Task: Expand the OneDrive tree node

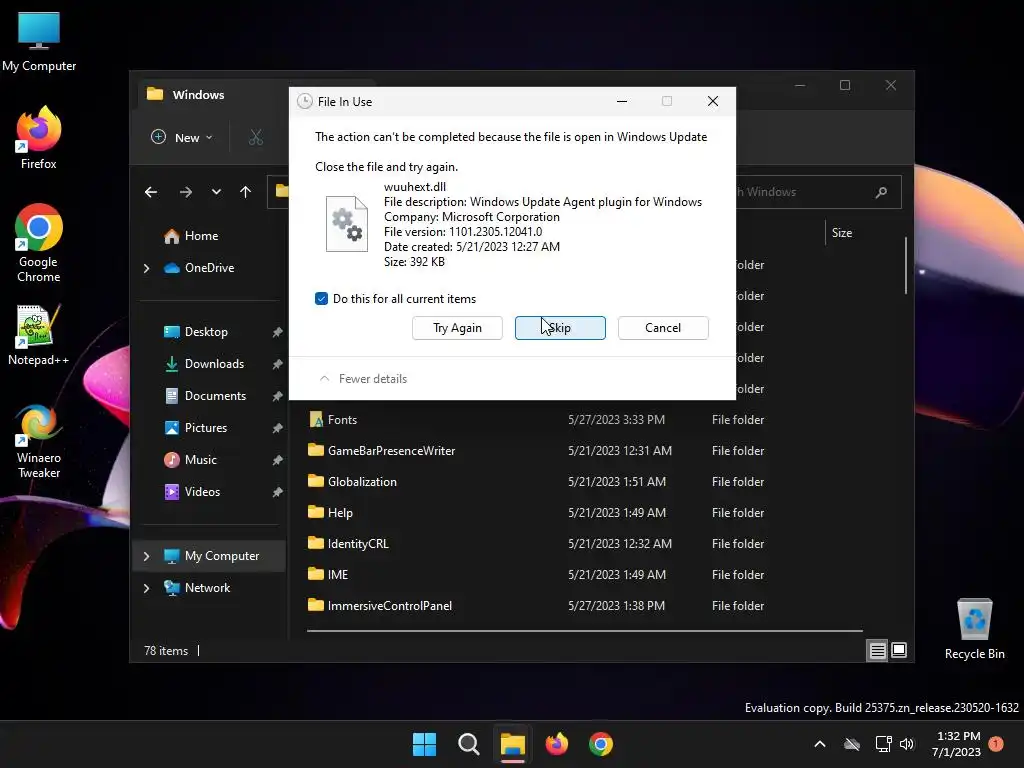Action: pos(146,268)
